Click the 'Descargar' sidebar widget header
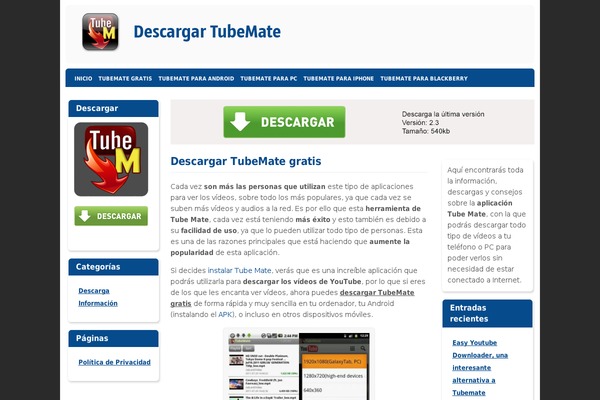Screen dimensions: 600x400 [x=113, y=108]
